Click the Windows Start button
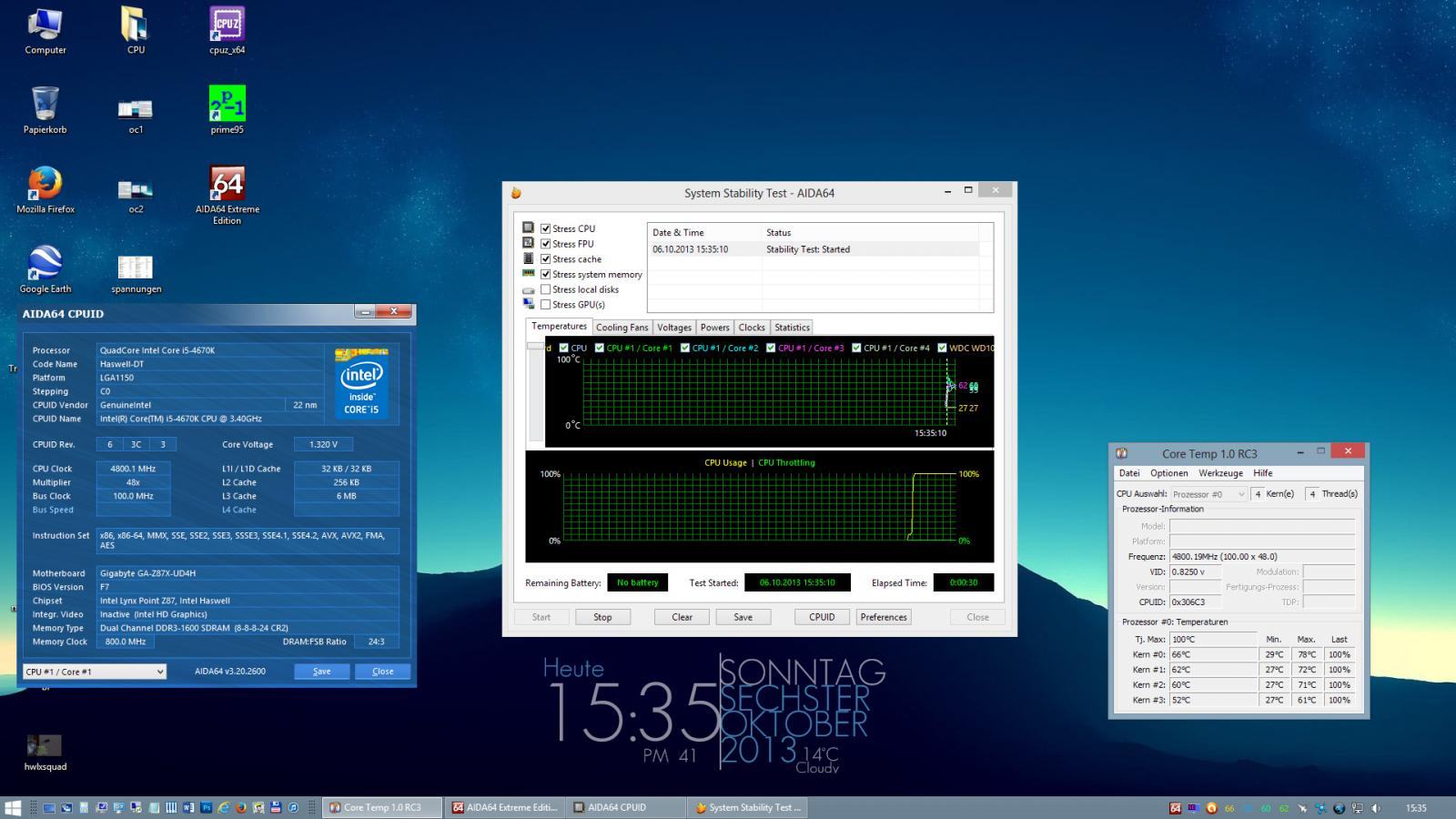This screenshot has height=819, width=1456. (13, 807)
